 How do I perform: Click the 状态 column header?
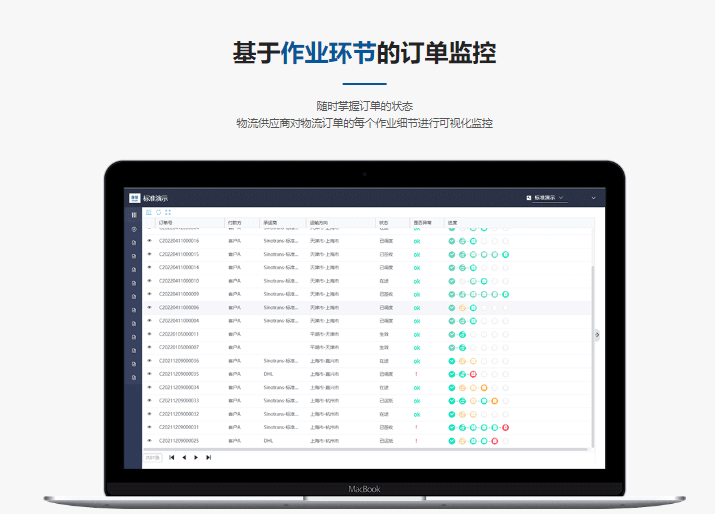(x=384, y=222)
